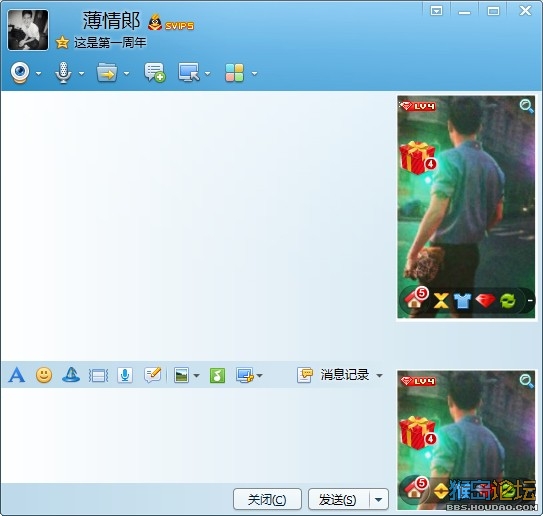Open font settings with the A icon
This screenshot has width=543, height=516.
(x=17, y=375)
